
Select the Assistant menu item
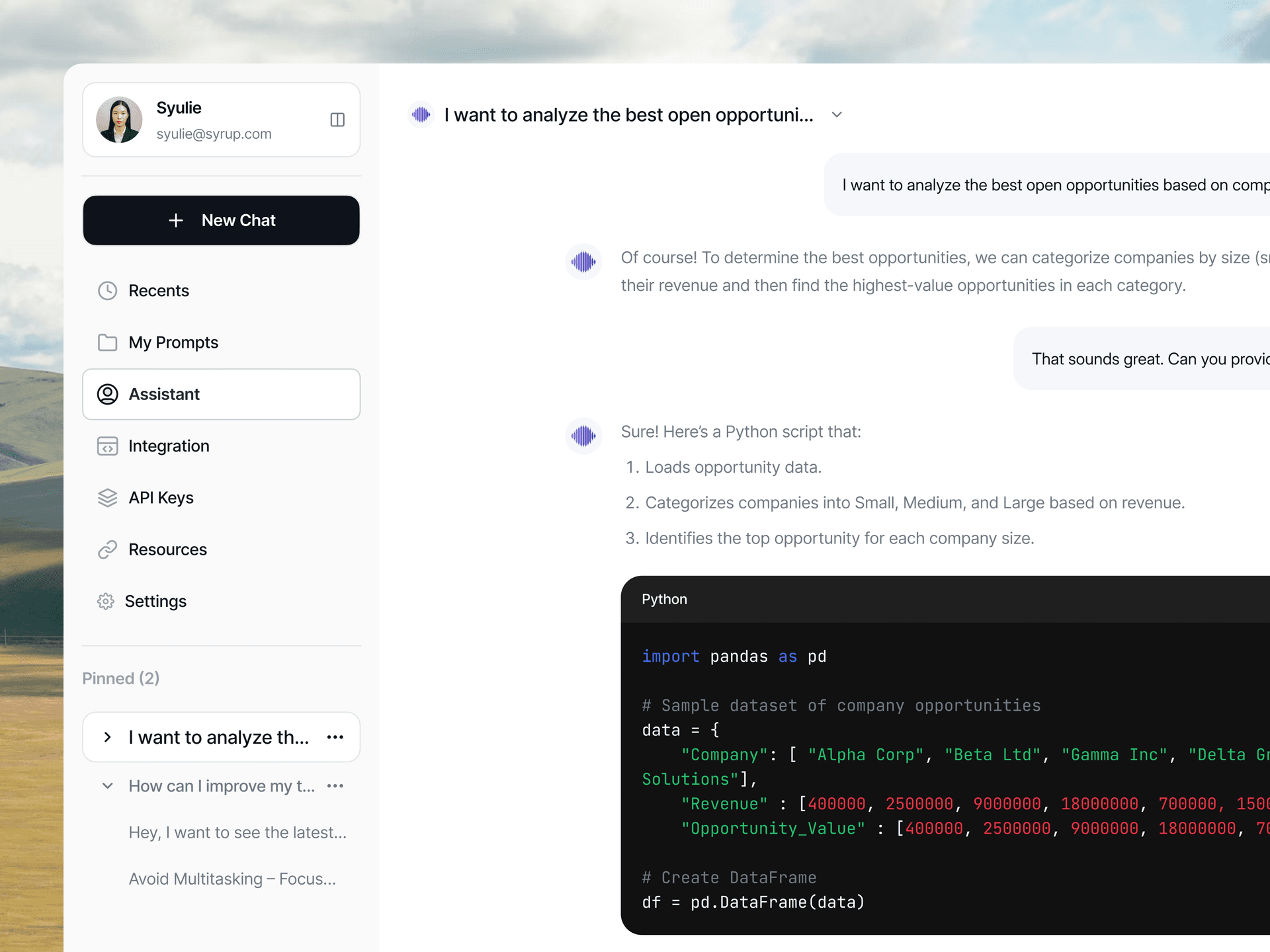click(x=221, y=394)
